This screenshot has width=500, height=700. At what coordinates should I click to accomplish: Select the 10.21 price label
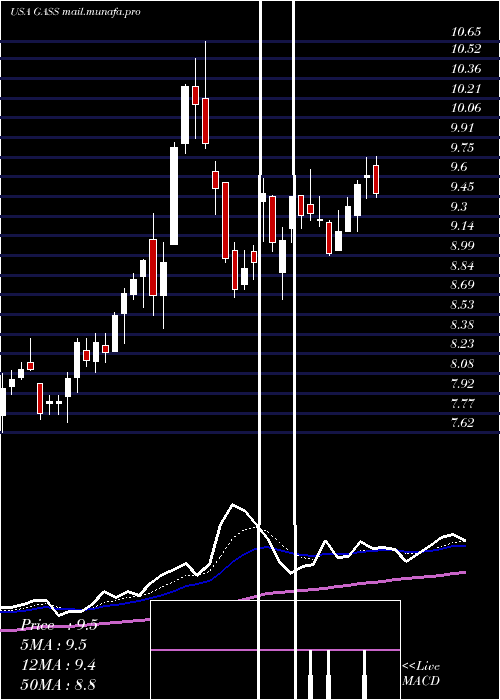coord(466,88)
